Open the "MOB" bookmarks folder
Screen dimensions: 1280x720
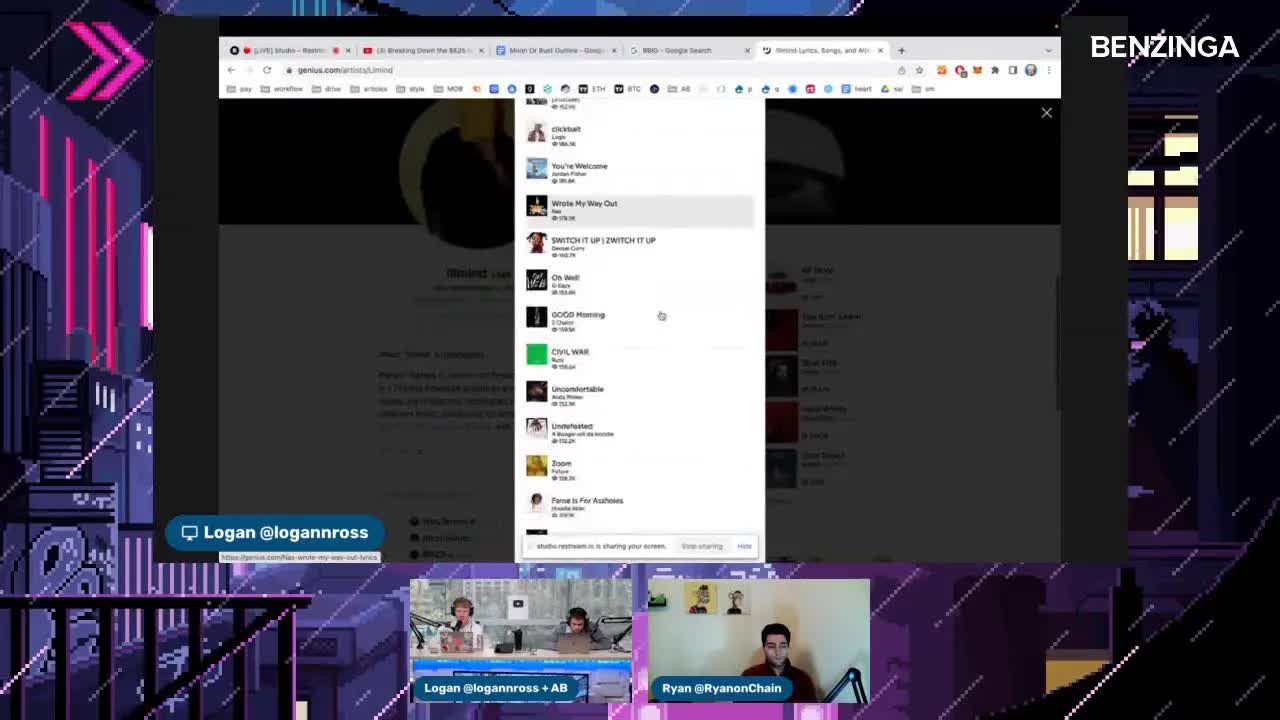click(x=449, y=89)
